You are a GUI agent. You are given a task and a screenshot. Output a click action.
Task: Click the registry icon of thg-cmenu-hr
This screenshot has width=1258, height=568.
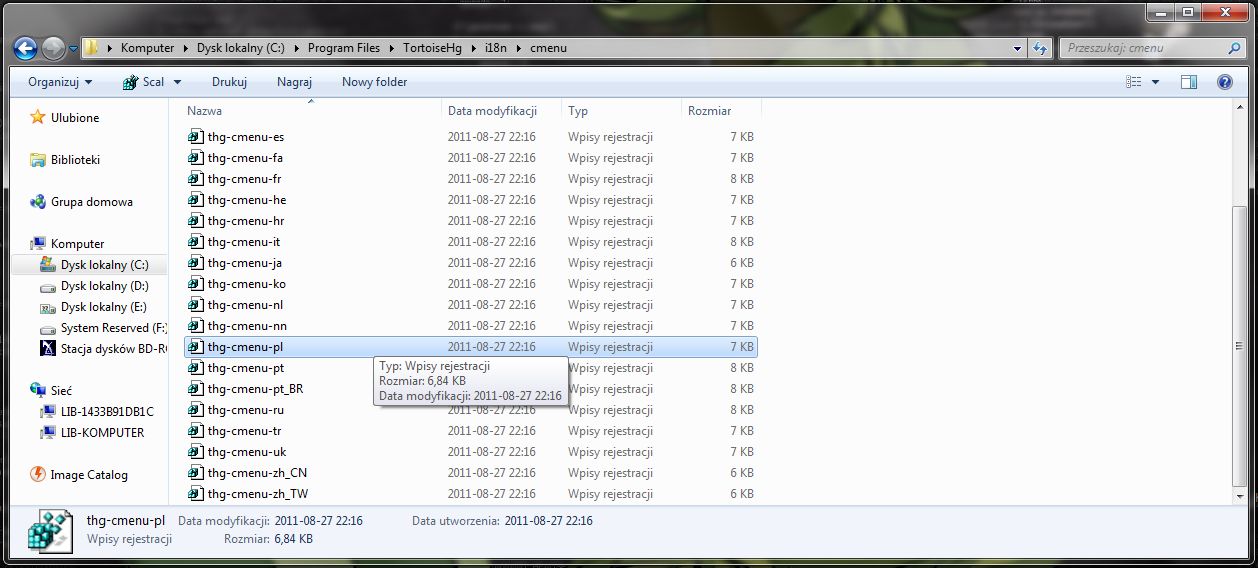[x=195, y=221]
